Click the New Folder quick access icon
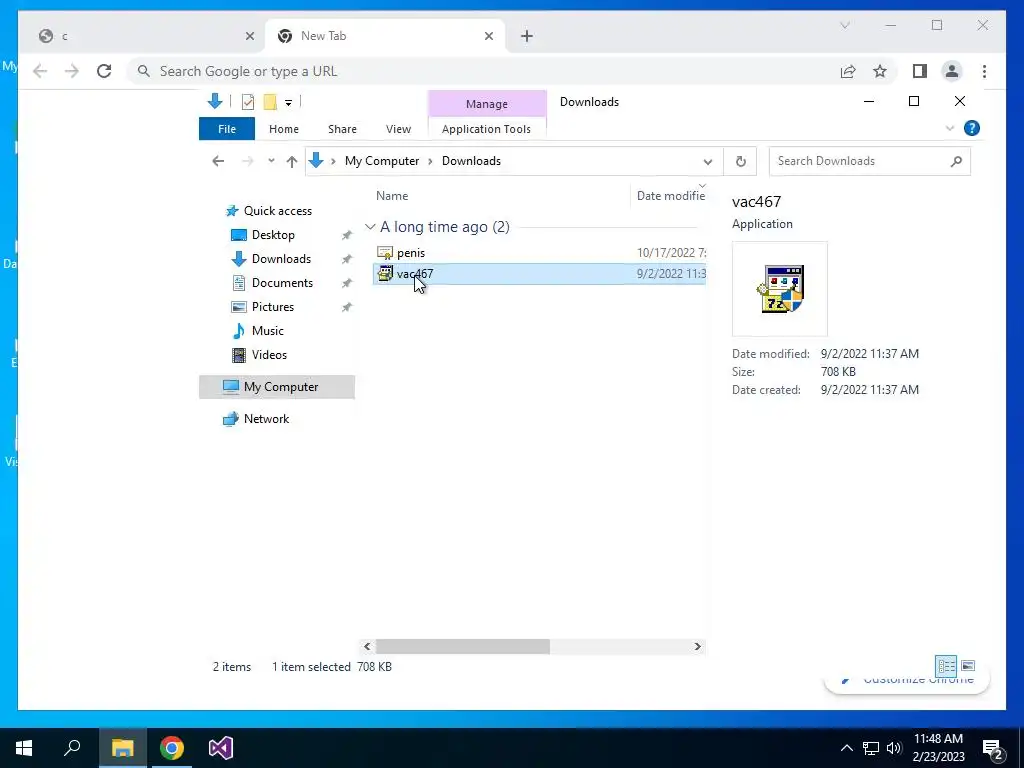This screenshot has height=768, width=1024. pyautogui.click(x=270, y=102)
